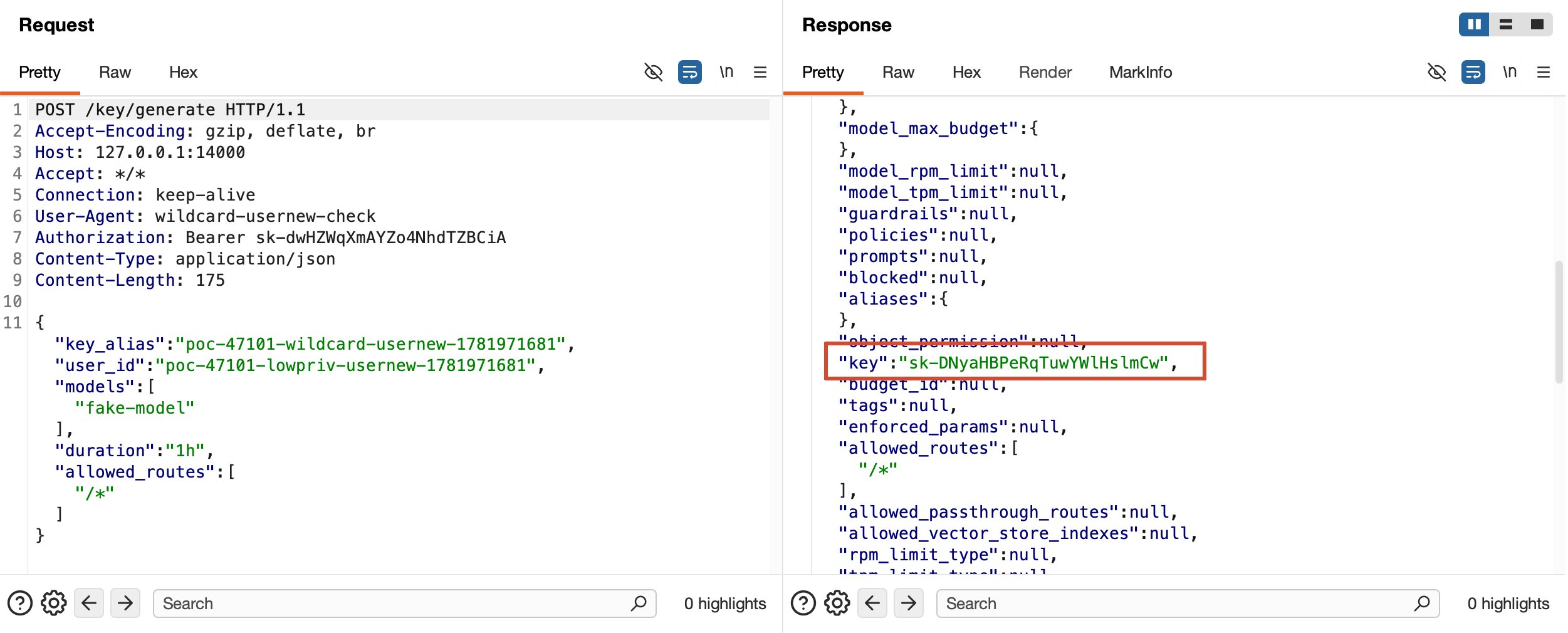Select side-by-side split layout icon
This screenshot has height=633, width=1568.
tap(1475, 24)
